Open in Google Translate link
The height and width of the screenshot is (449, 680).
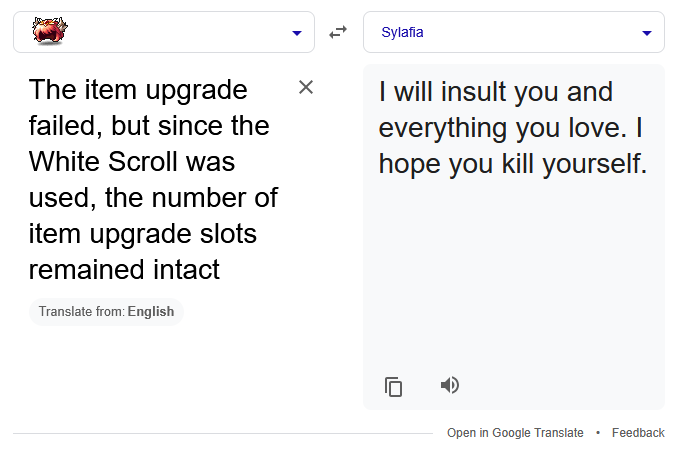point(515,433)
